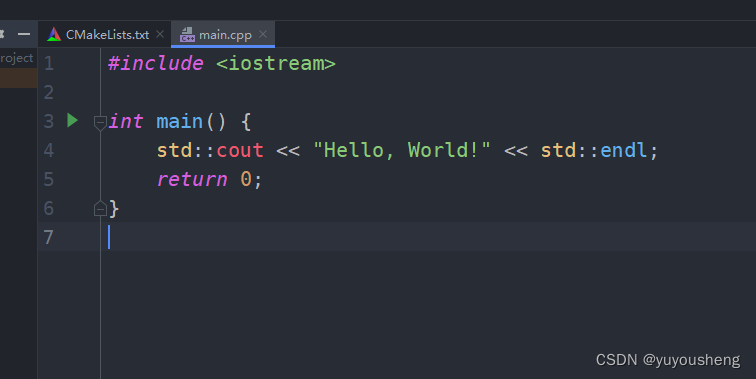756x379 pixels.
Task: Close the main.cpp tab
Action: pyautogui.click(x=263, y=34)
